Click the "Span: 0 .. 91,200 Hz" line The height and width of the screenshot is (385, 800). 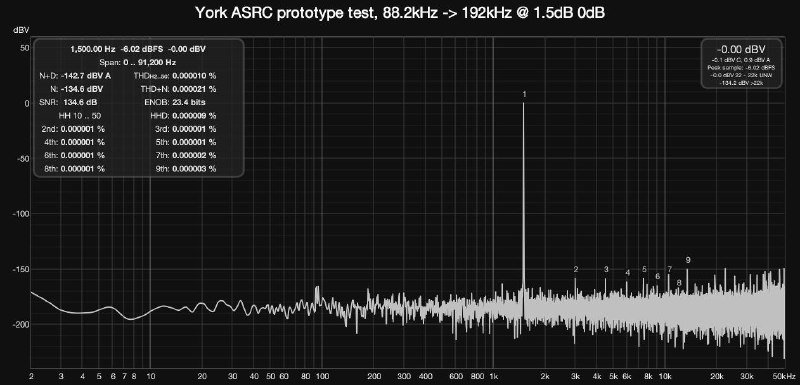[x=138, y=62]
